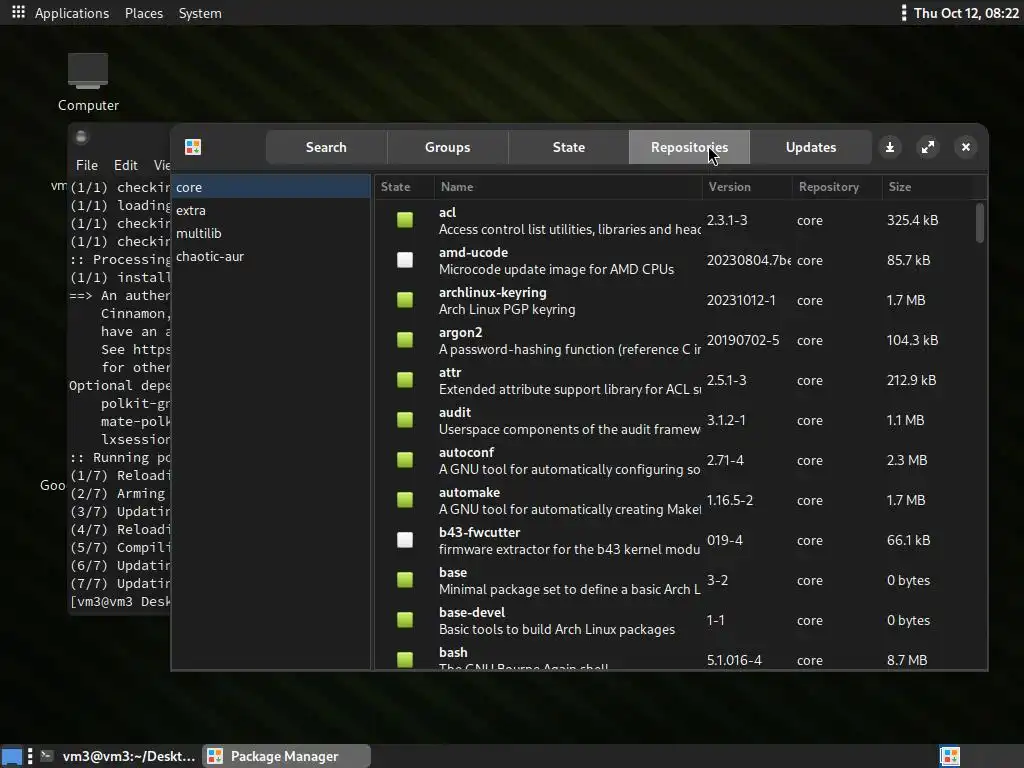Viewport: 1024px width, 768px height.
Task: Sort packages by Name column header
Action: pyautogui.click(x=568, y=187)
